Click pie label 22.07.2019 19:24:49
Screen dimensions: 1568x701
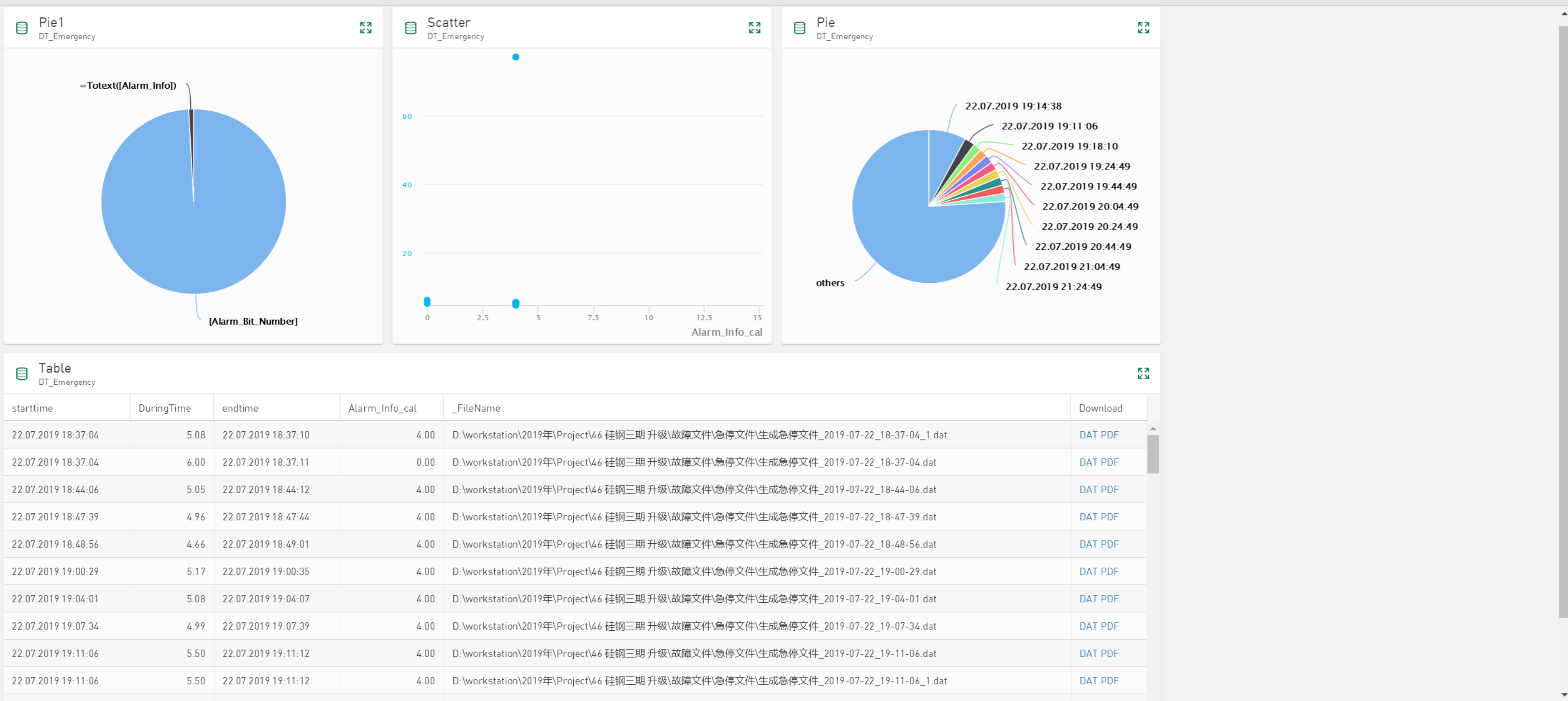(x=1082, y=166)
